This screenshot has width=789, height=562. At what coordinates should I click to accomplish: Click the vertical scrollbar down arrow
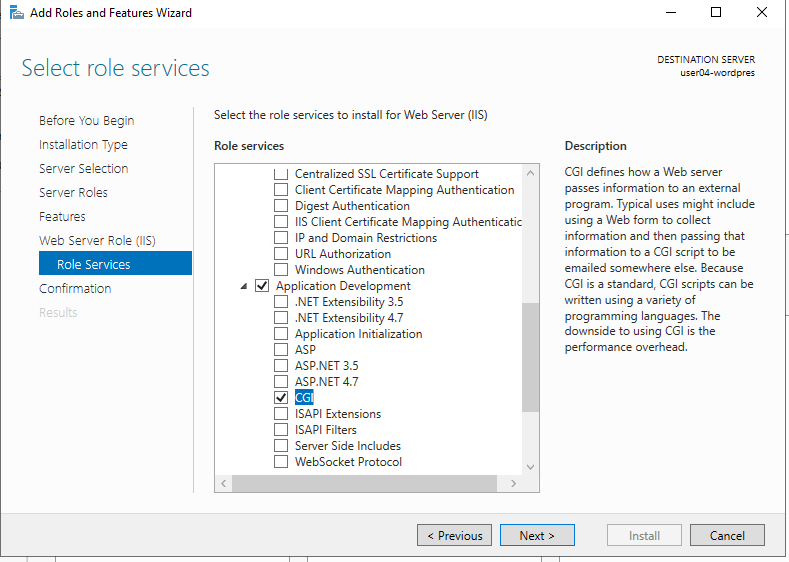pyautogui.click(x=530, y=467)
